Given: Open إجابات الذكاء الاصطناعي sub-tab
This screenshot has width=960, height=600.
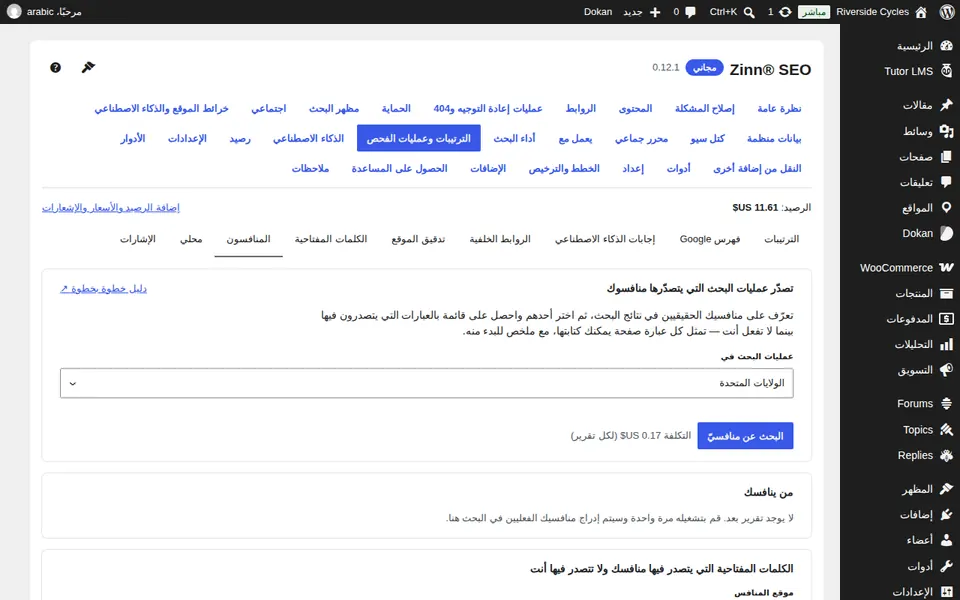Looking at the screenshot, I should (x=605, y=239).
